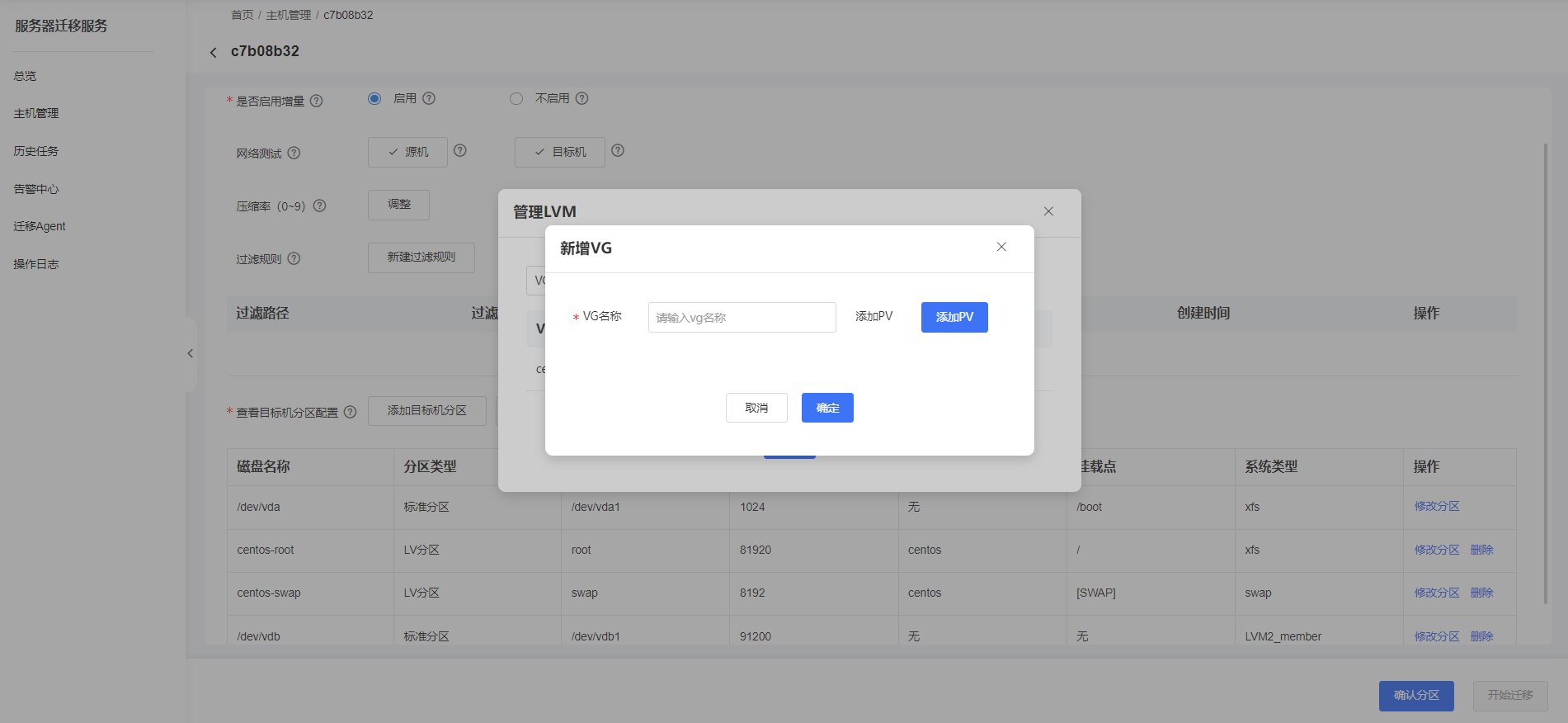Image resolution: width=1568 pixels, height=723 pixels.
Task: Click the 新建过滤规则 button
Action: tap(421, 258)
